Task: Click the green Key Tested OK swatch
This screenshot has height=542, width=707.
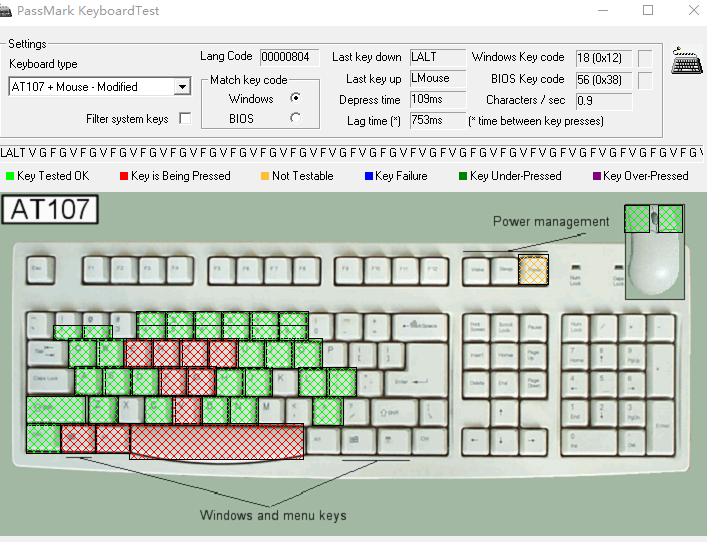Action: (x=10, y=176)
